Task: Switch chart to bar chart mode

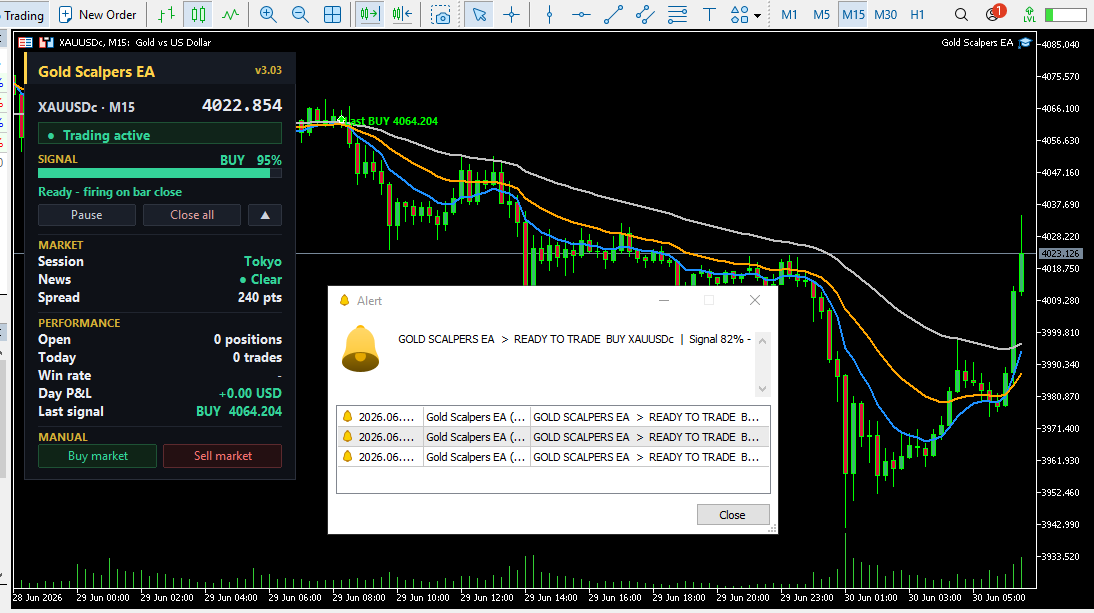Action: (x=166, y=15)
